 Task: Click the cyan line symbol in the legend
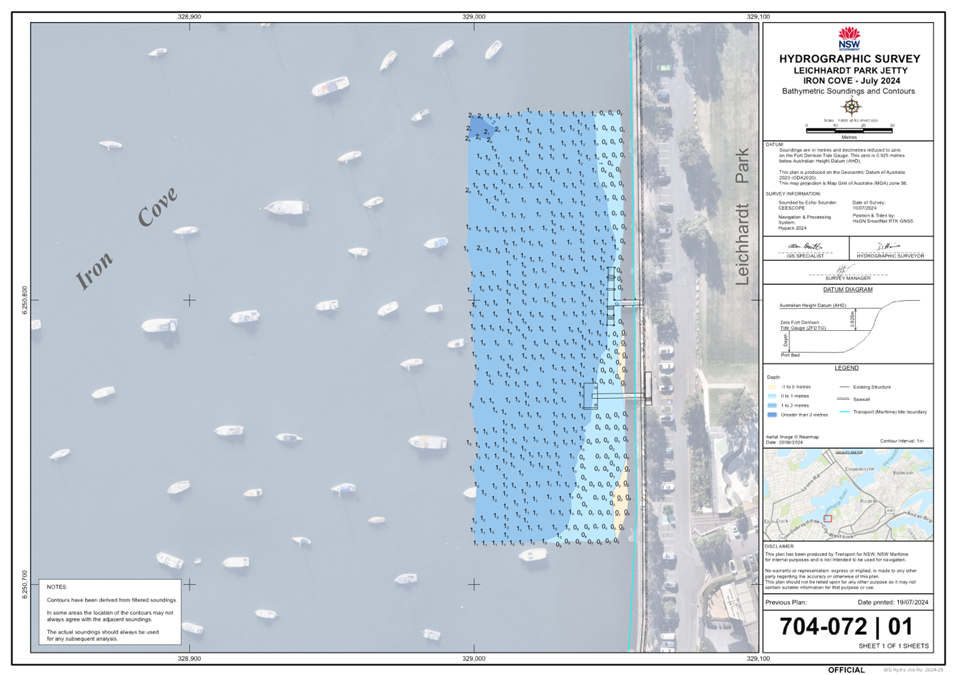click(844, 412)
